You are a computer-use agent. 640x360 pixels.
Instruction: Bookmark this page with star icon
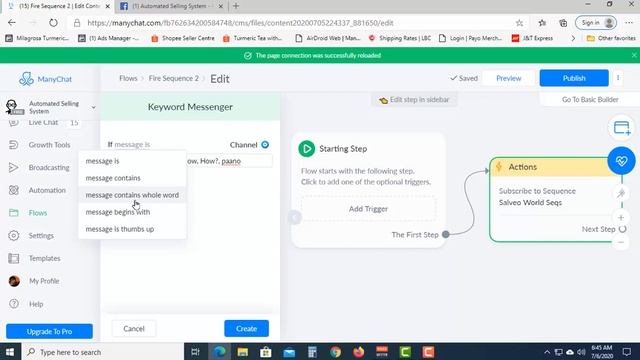click(519, 23)
